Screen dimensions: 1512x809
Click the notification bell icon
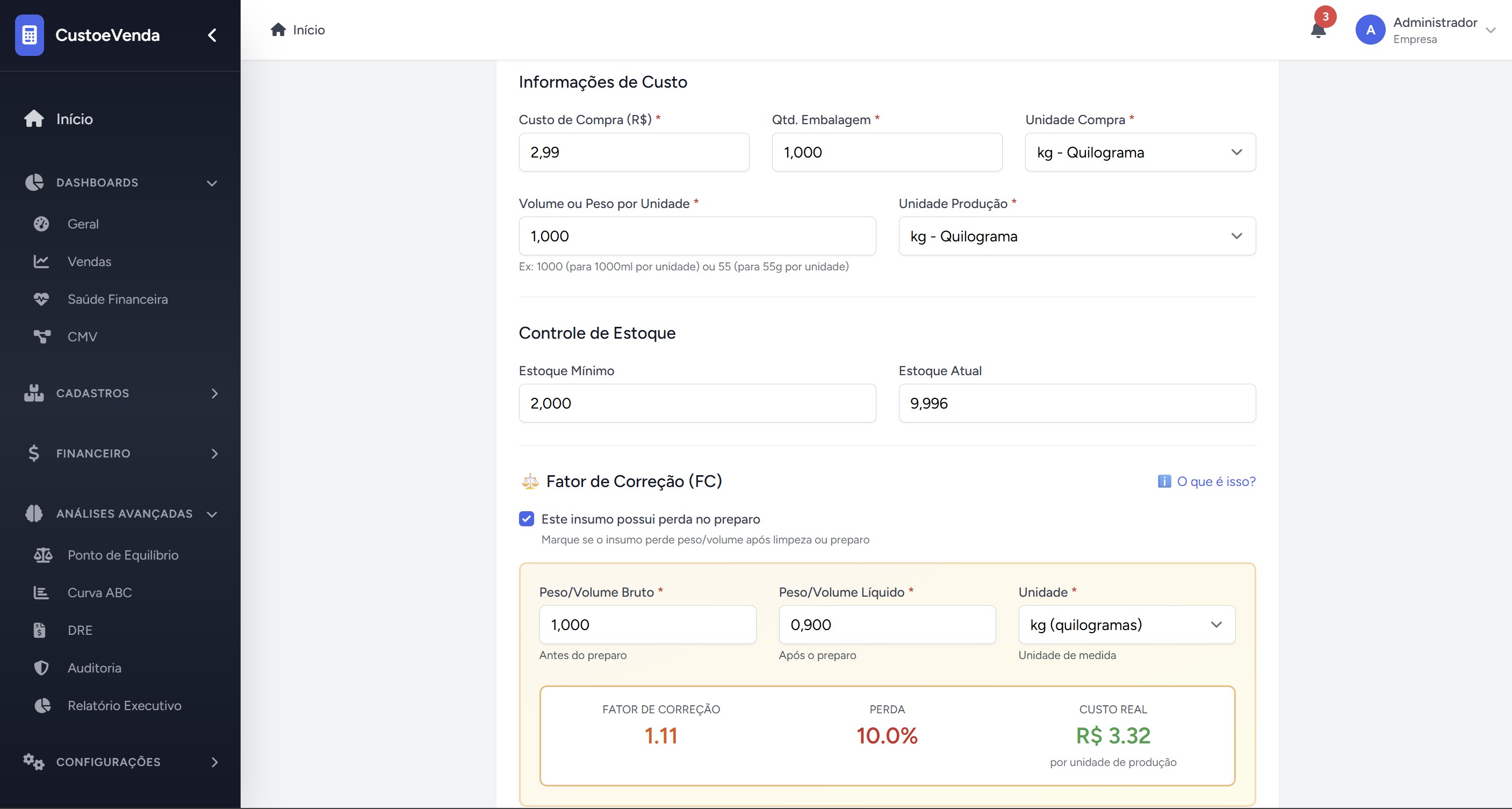point(1317,31)
